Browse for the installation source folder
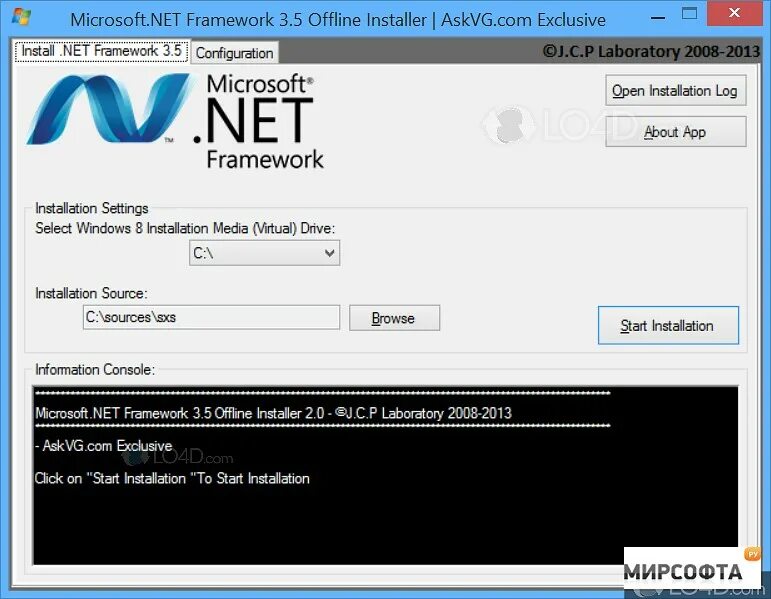This screenshot has height=599, width=771. [x=394, y=318]
